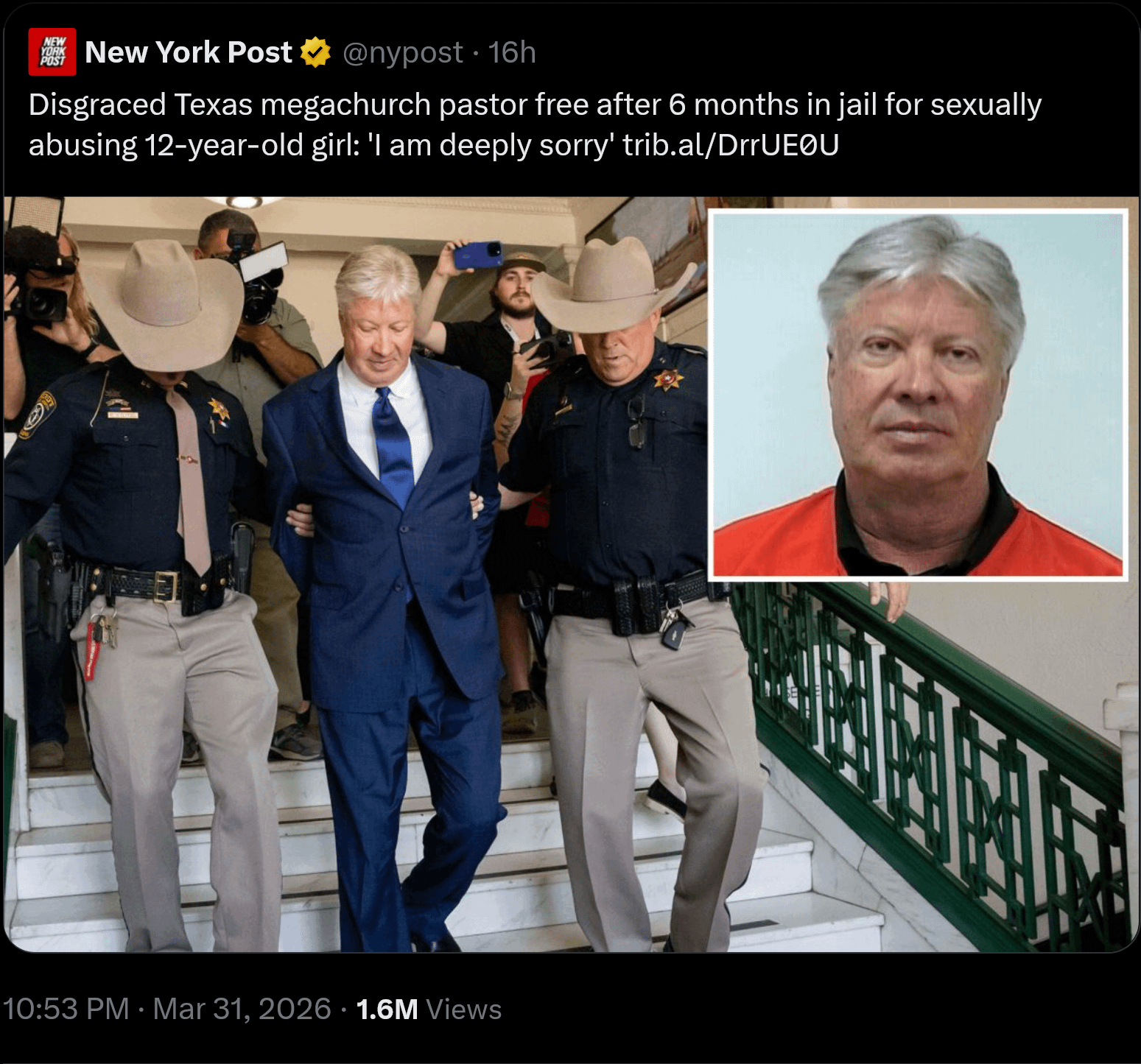Open the New York Post display name
Image resolution: width=1141 pixels, height=1064 pixels.
[189, 52]
